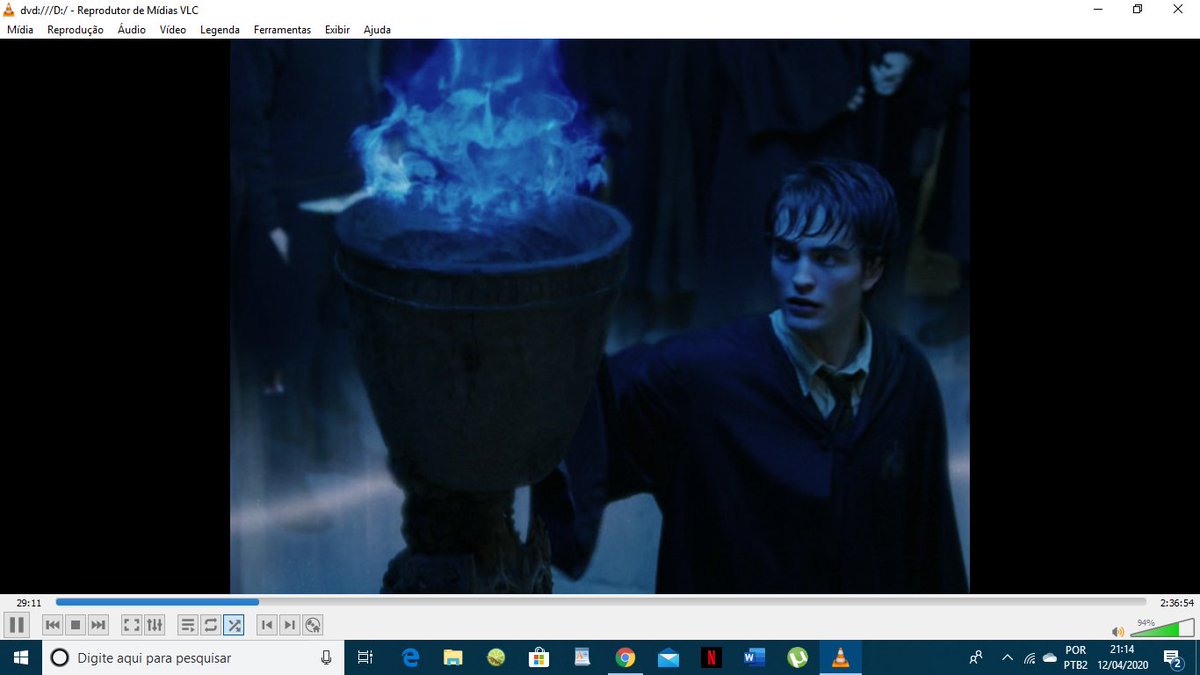Toggle the 2:36:54 total time display
1200x675 pixels.
[x=1177, y=603]
